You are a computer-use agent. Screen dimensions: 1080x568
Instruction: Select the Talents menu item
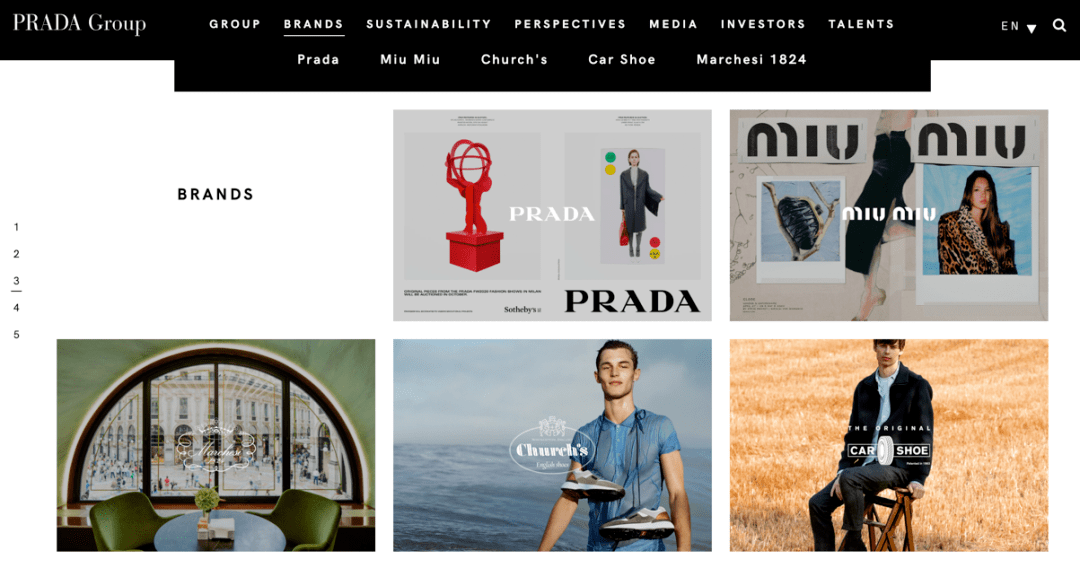coord(861,24)
